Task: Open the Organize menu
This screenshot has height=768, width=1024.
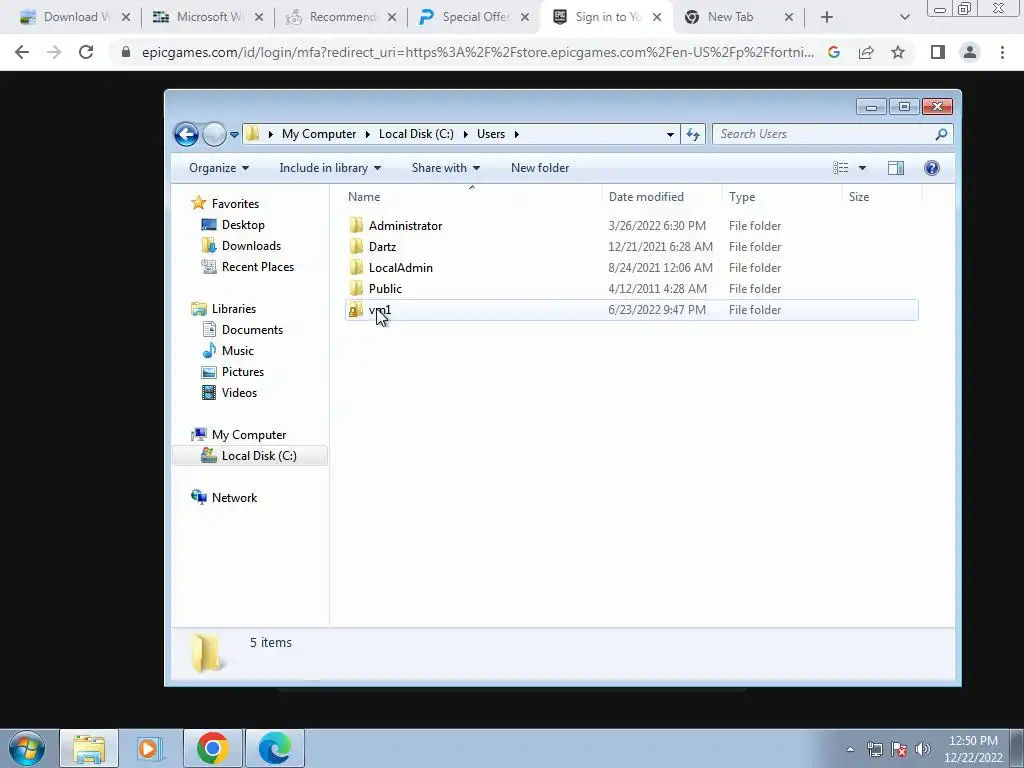Action: click(x=219, y=168)
